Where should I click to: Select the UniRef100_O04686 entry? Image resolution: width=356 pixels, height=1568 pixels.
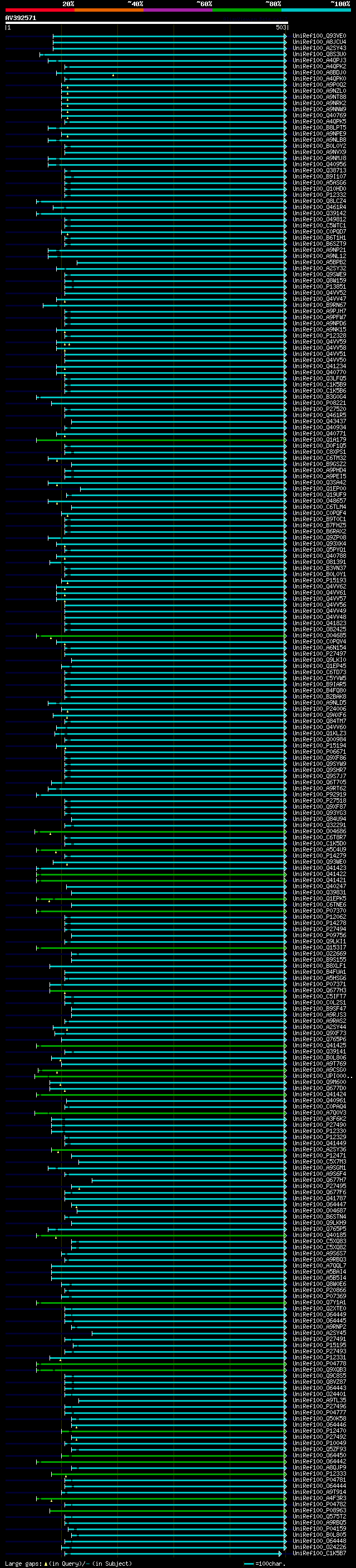pyautogui.click(x=319, y=831)
